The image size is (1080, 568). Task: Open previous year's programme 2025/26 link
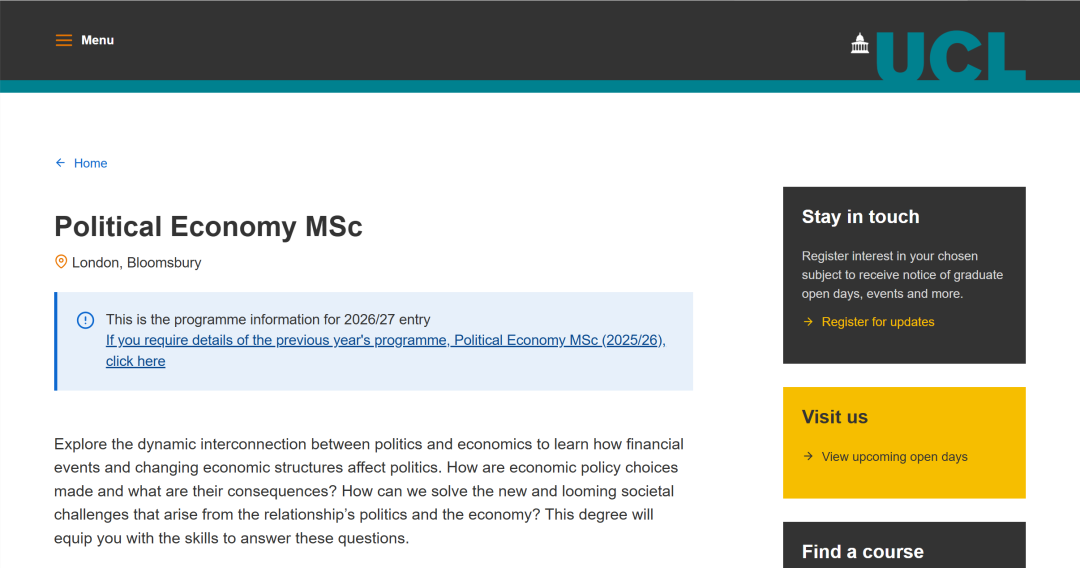pyautogui.click(x=385, y=340)
